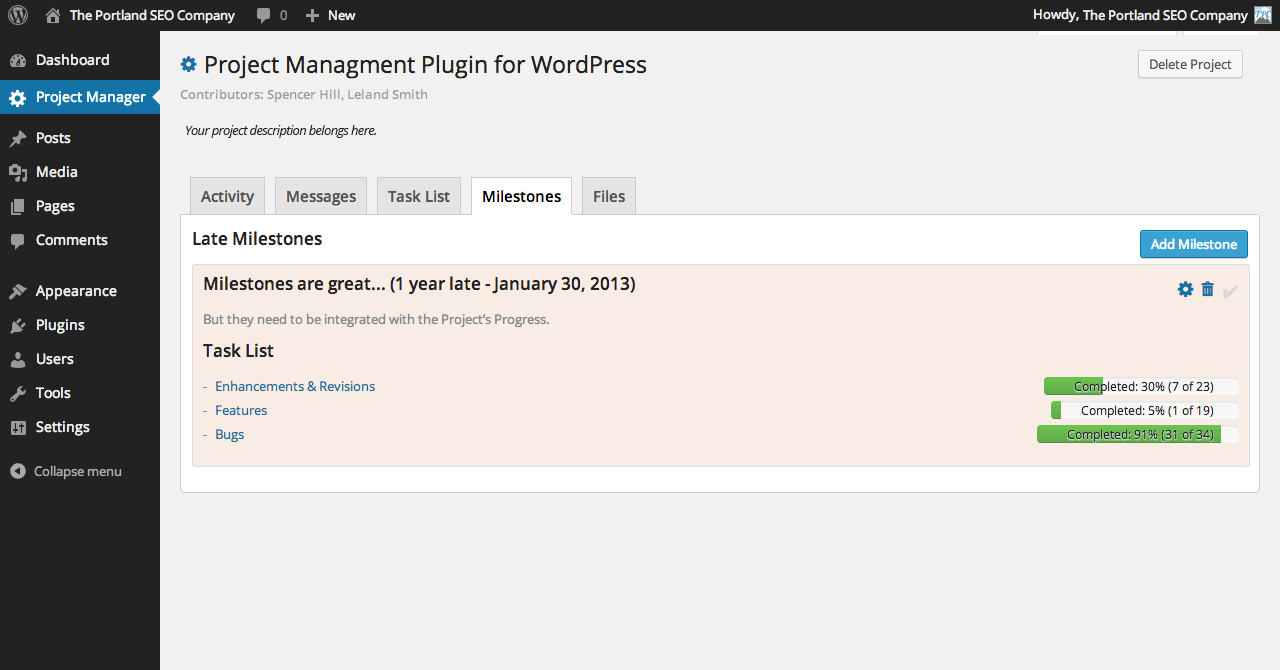This screenshot has height=670, width=1280.
Task: Click the WordPress logo icon
Action: 18,15
